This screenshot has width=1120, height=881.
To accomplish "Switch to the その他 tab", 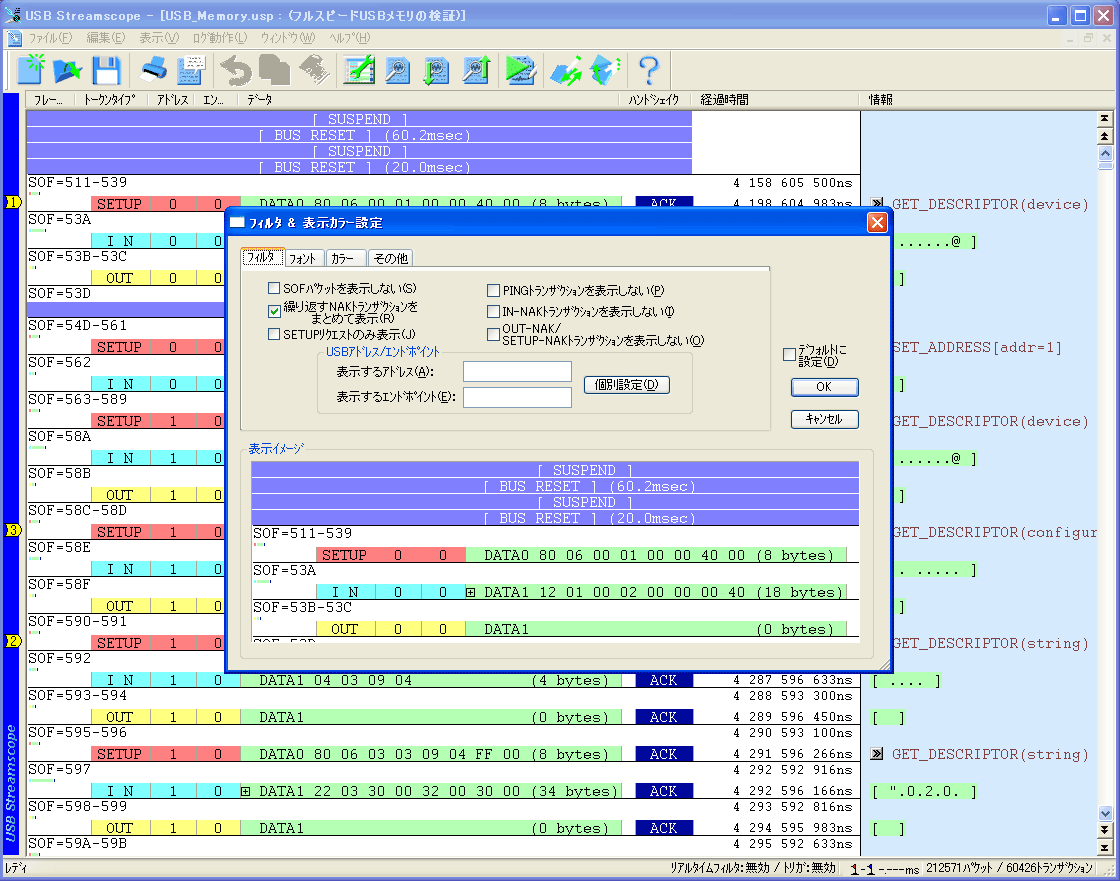I will pyautogui.click(x=391, y=258).
